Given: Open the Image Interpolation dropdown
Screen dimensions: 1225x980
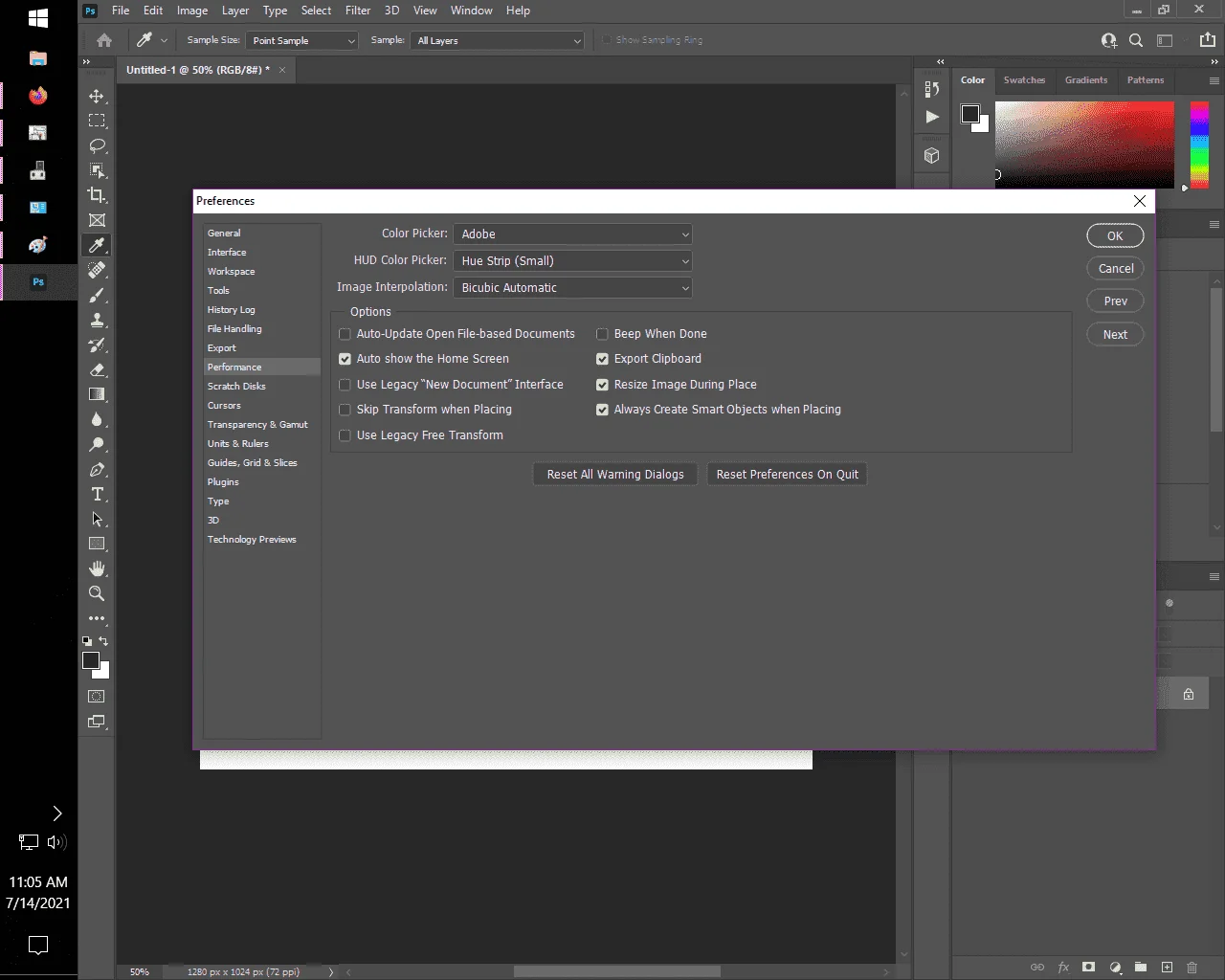Looking at the screenshot, I should [x=572, y=288].
